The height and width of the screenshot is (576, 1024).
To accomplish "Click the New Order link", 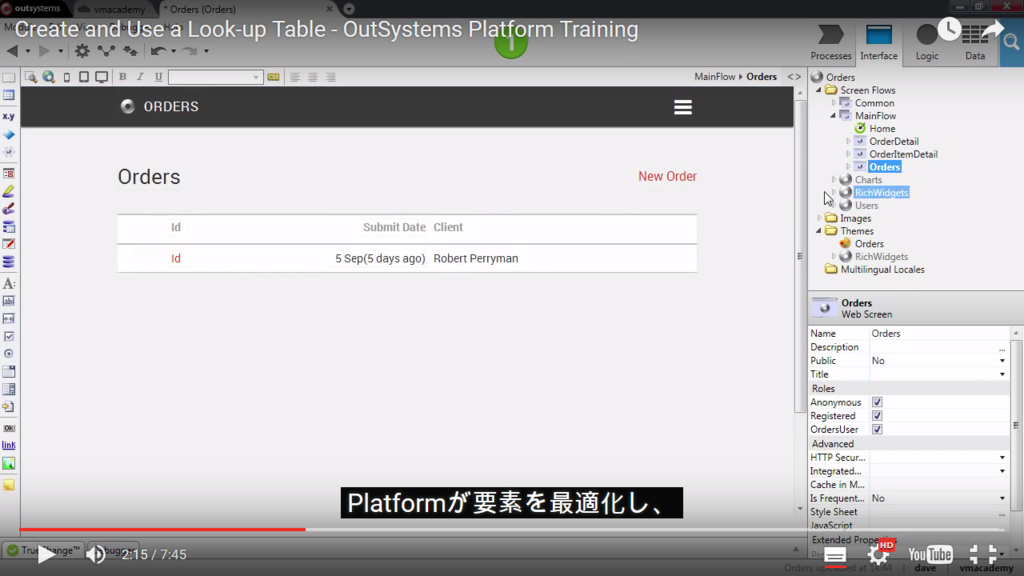I will 667,176.
